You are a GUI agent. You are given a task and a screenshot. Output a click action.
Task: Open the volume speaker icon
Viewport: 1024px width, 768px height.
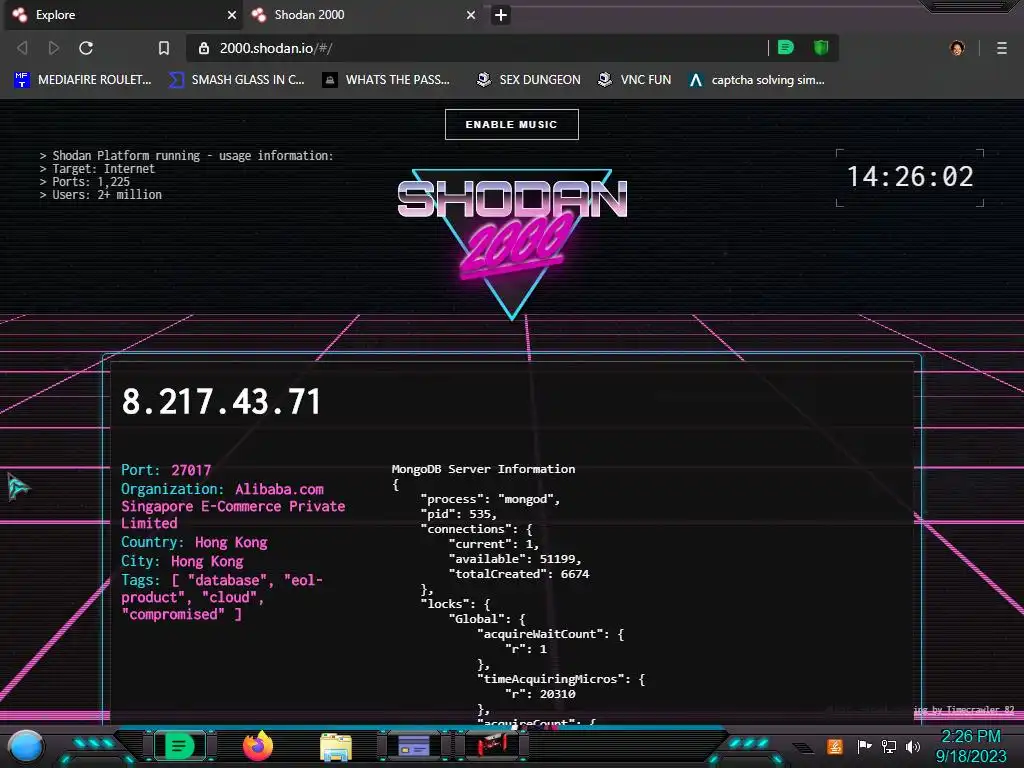[x=913, y=746]
